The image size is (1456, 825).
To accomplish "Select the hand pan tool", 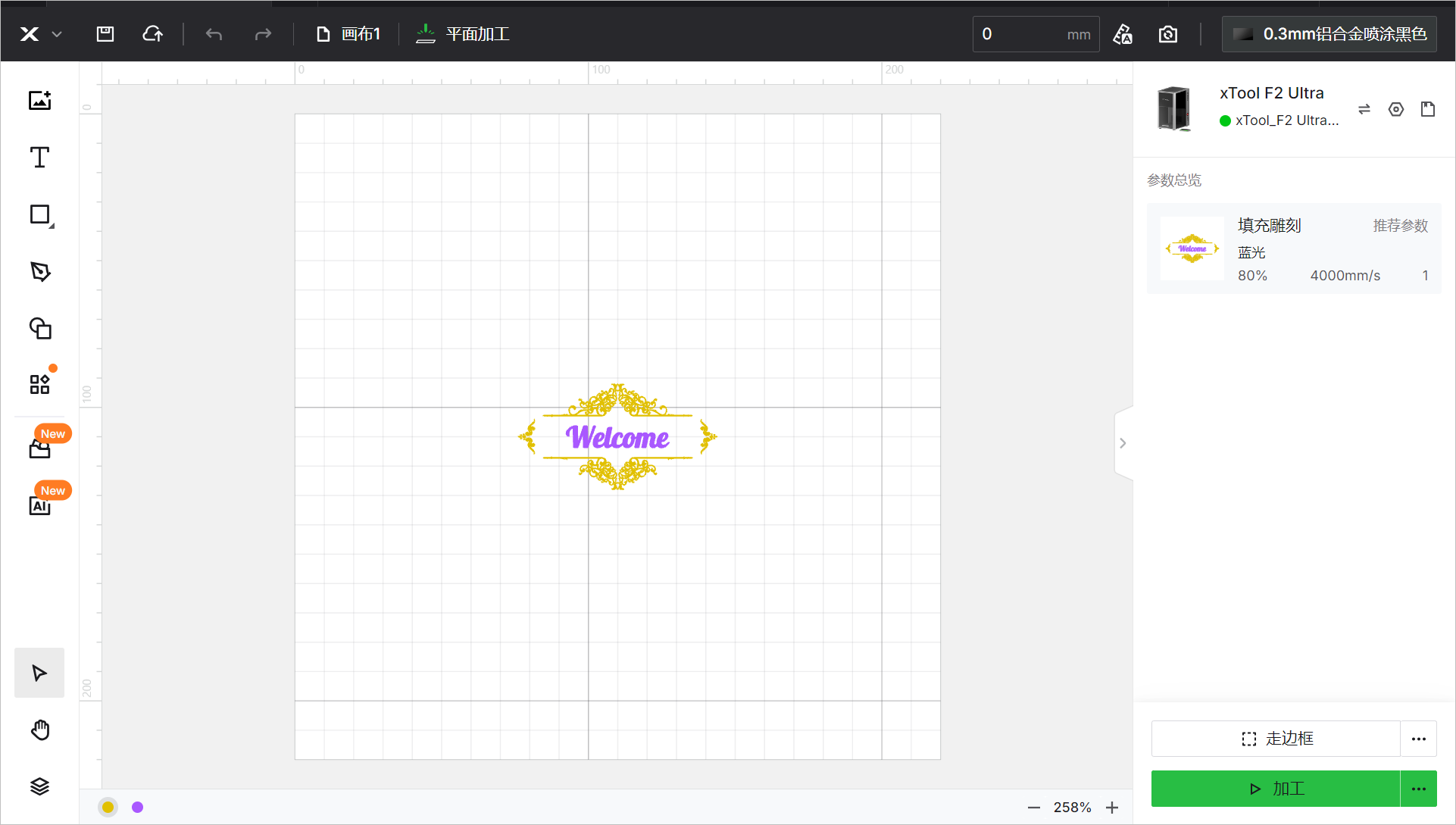I will pos(39,730).
